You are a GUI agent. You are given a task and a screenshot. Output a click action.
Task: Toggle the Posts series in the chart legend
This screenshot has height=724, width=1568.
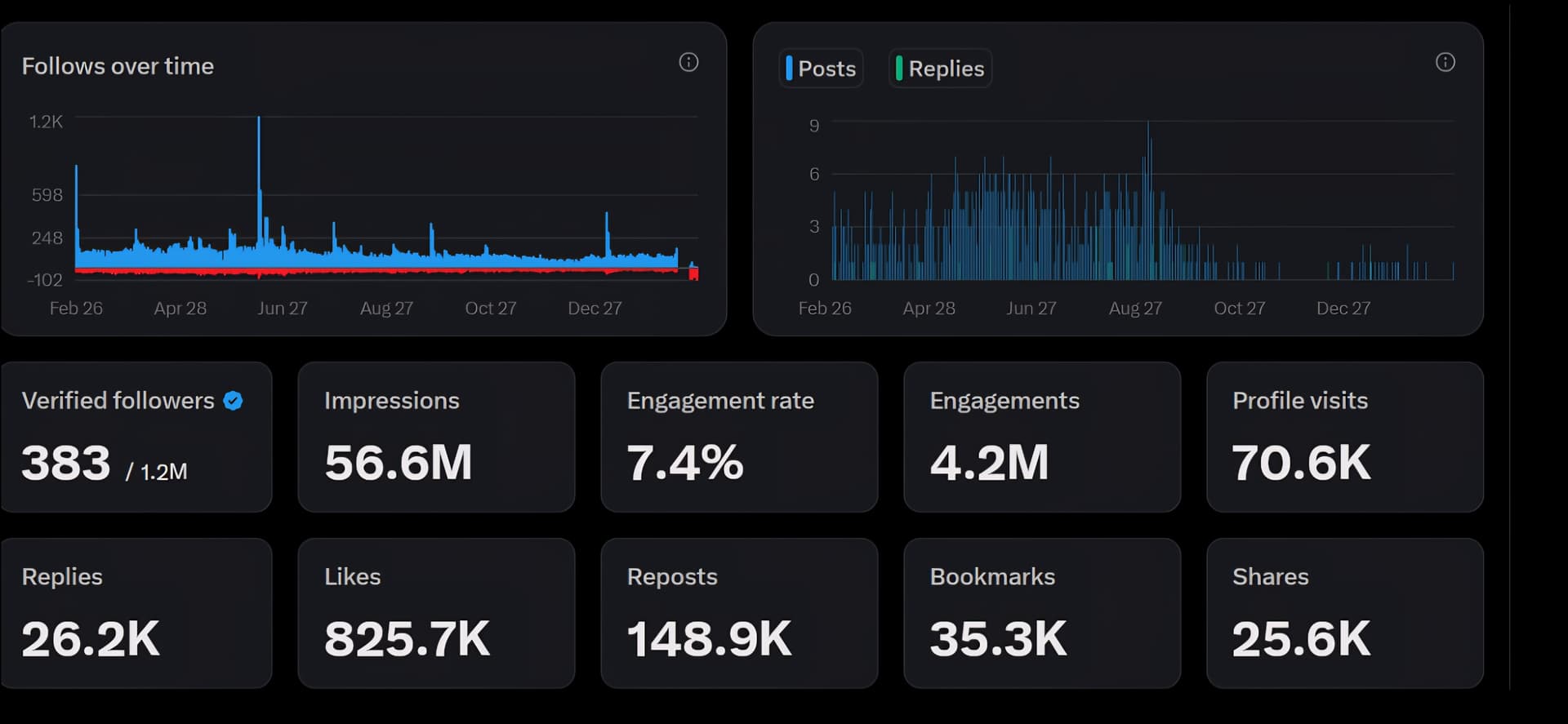pos(821,69)
